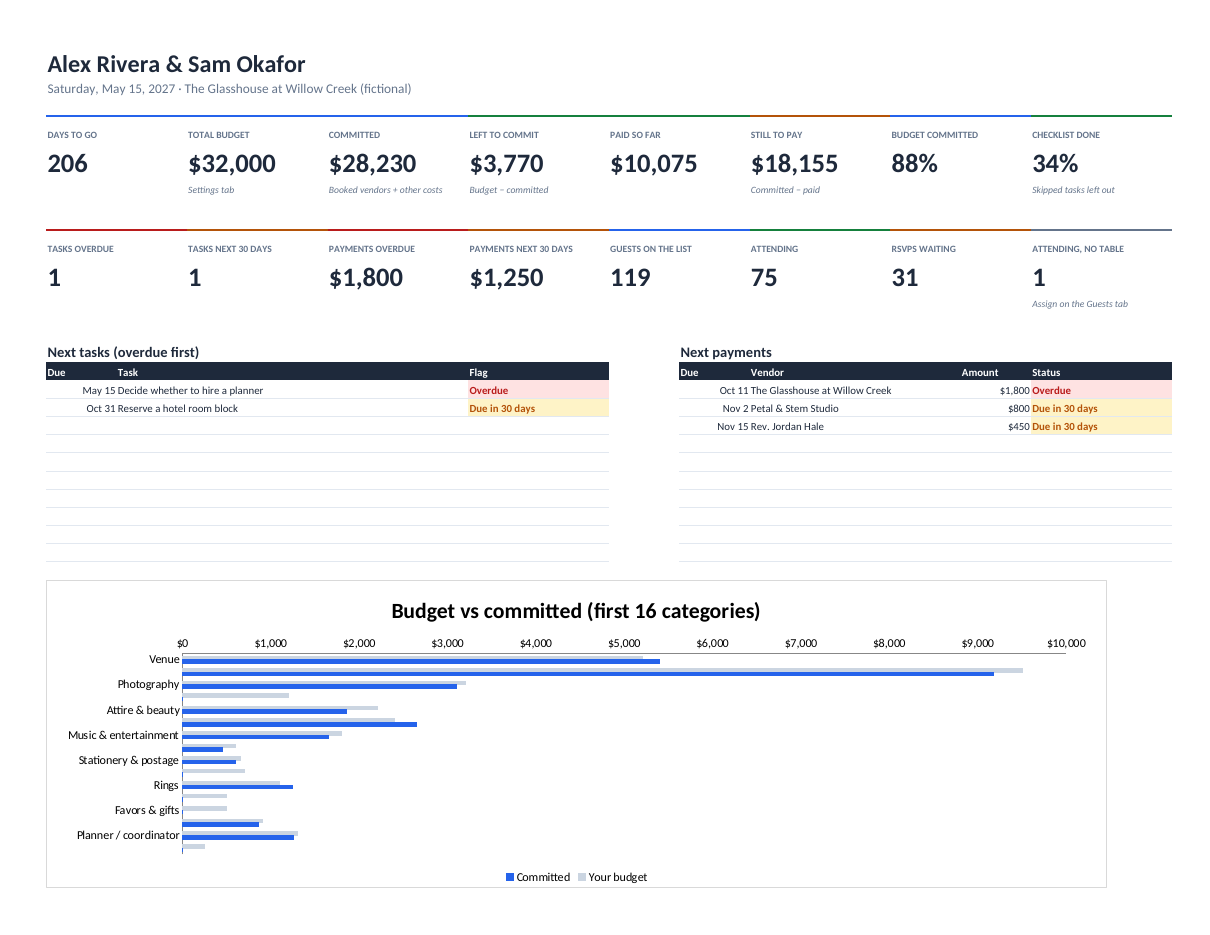Select the blue Committed bar for Venue
Image resolution: width=1210 pixels, height=935 pixels.
tap(421, 661)
